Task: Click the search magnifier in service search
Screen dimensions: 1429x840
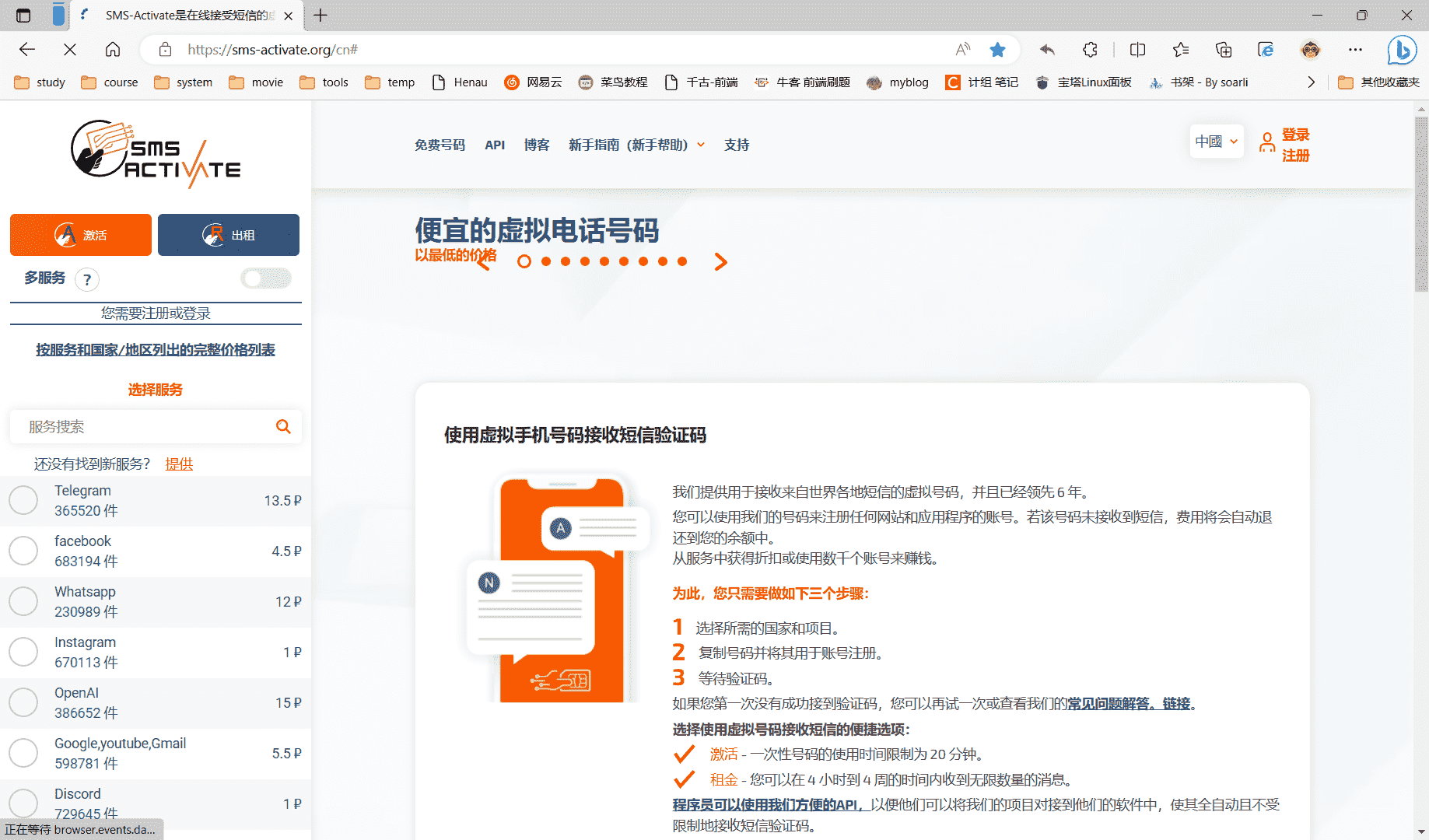Action: click(283, 426)
